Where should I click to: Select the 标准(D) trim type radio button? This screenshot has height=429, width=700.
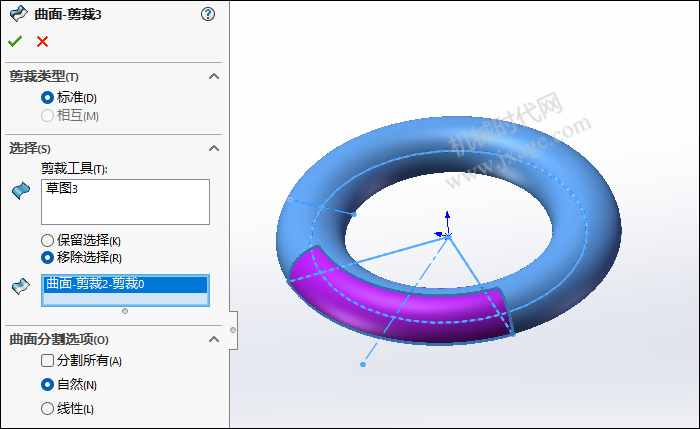click(47, 97)
